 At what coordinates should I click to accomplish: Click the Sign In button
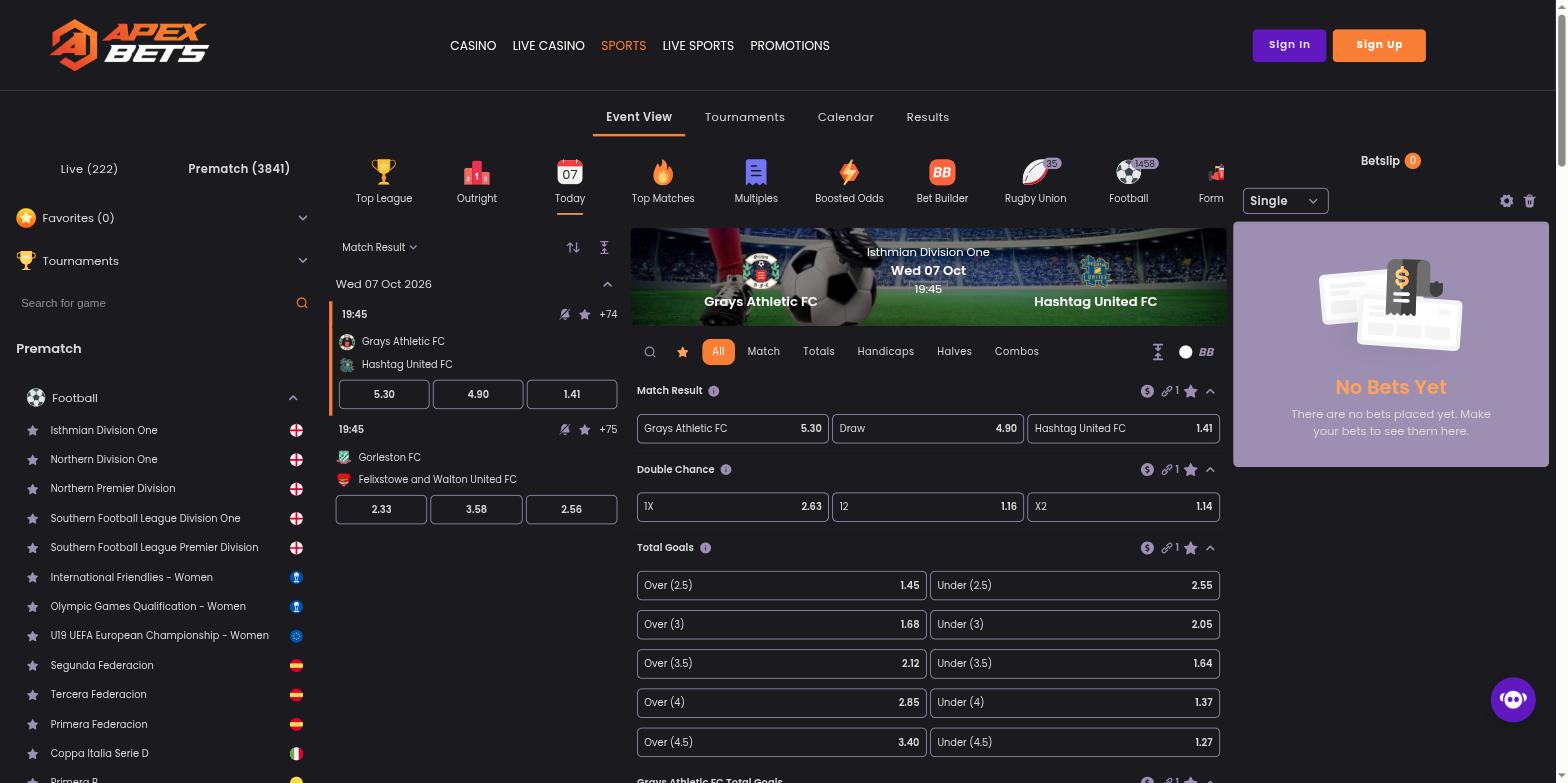click(1289, 45)
